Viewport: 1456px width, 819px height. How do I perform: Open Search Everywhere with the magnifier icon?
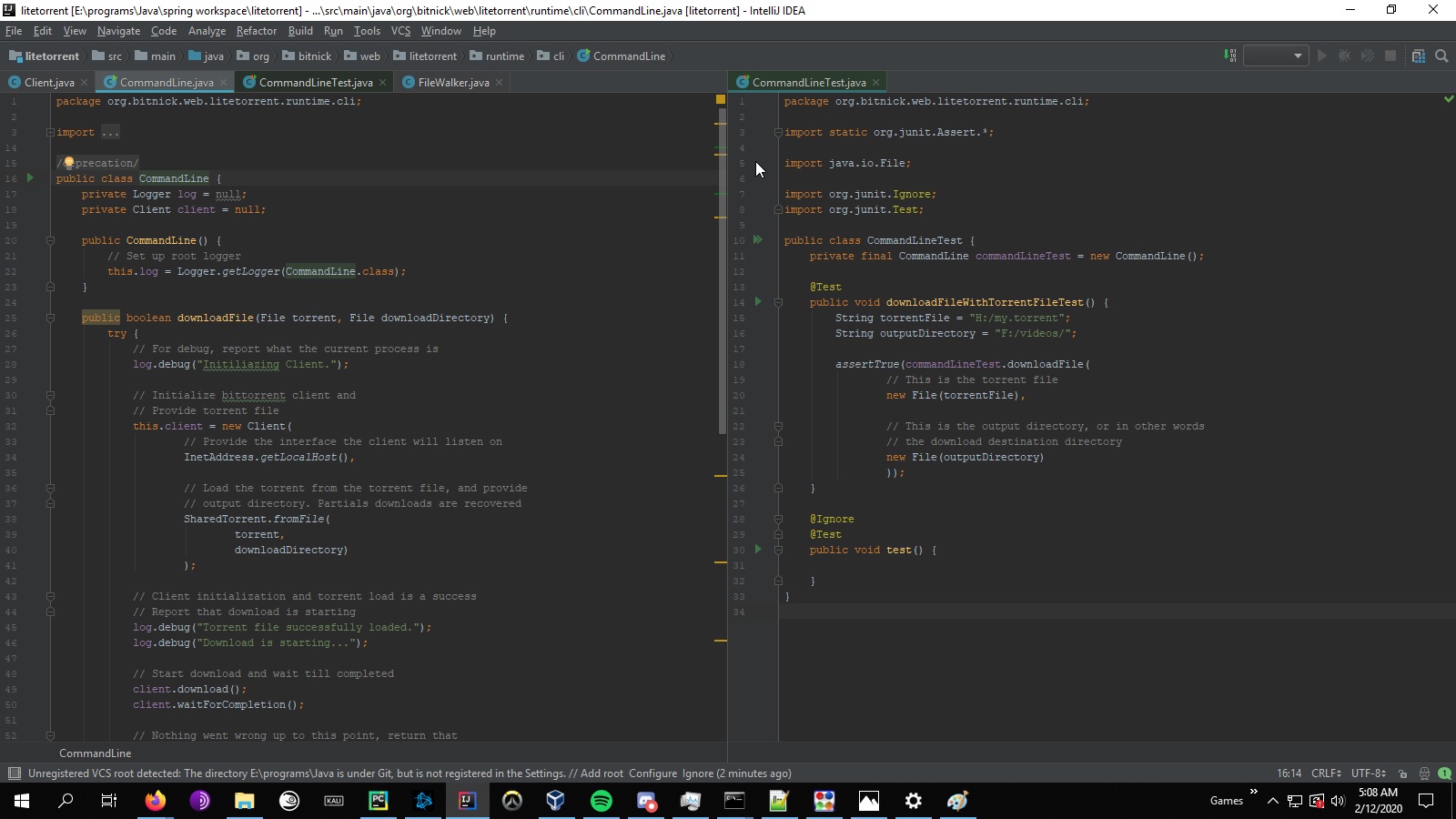(1442, 56)
